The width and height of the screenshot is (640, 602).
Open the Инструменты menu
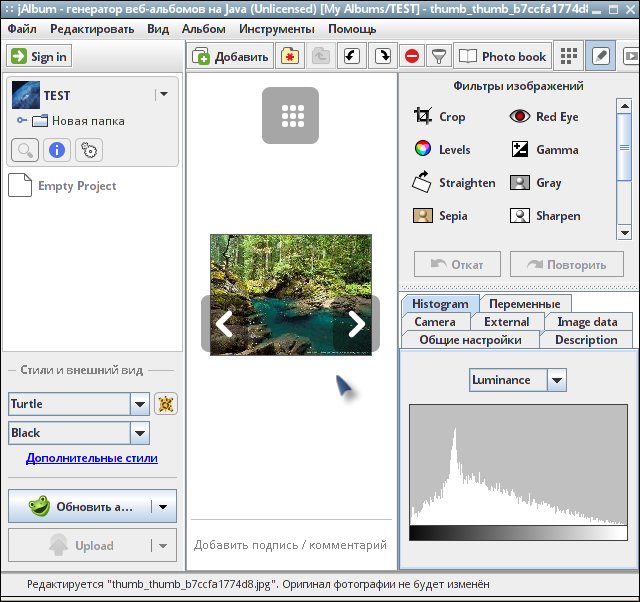pyautogui.click(x=277, y=29)
